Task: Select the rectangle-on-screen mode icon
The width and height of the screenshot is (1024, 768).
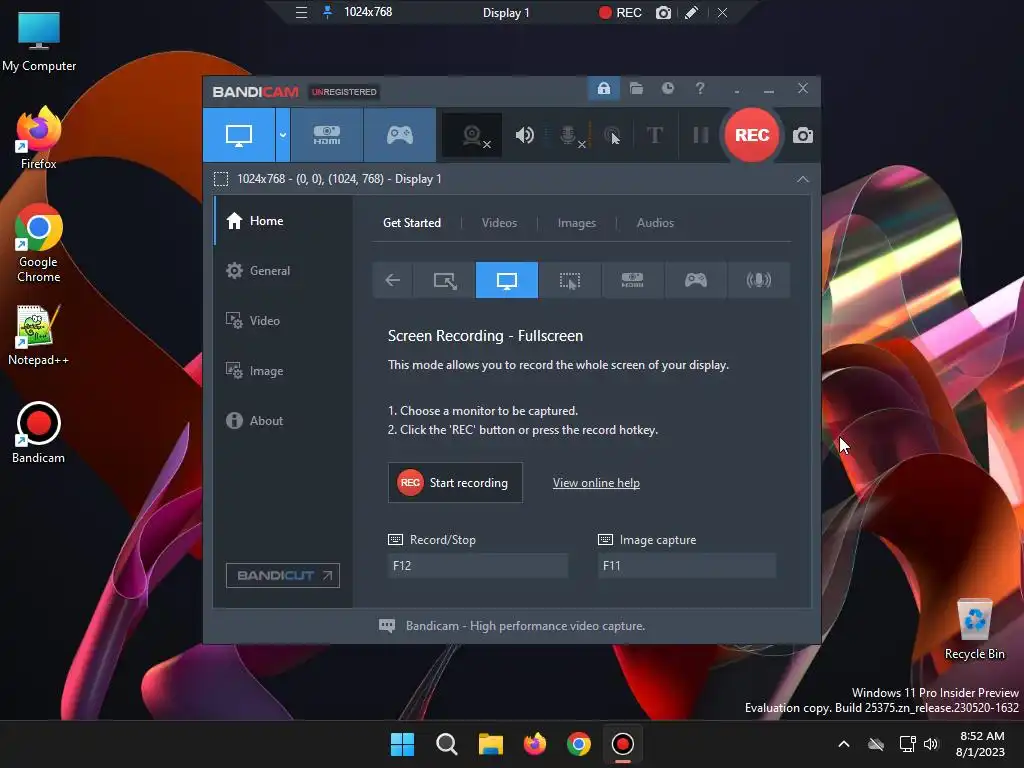Action: (x=445, y=280)
